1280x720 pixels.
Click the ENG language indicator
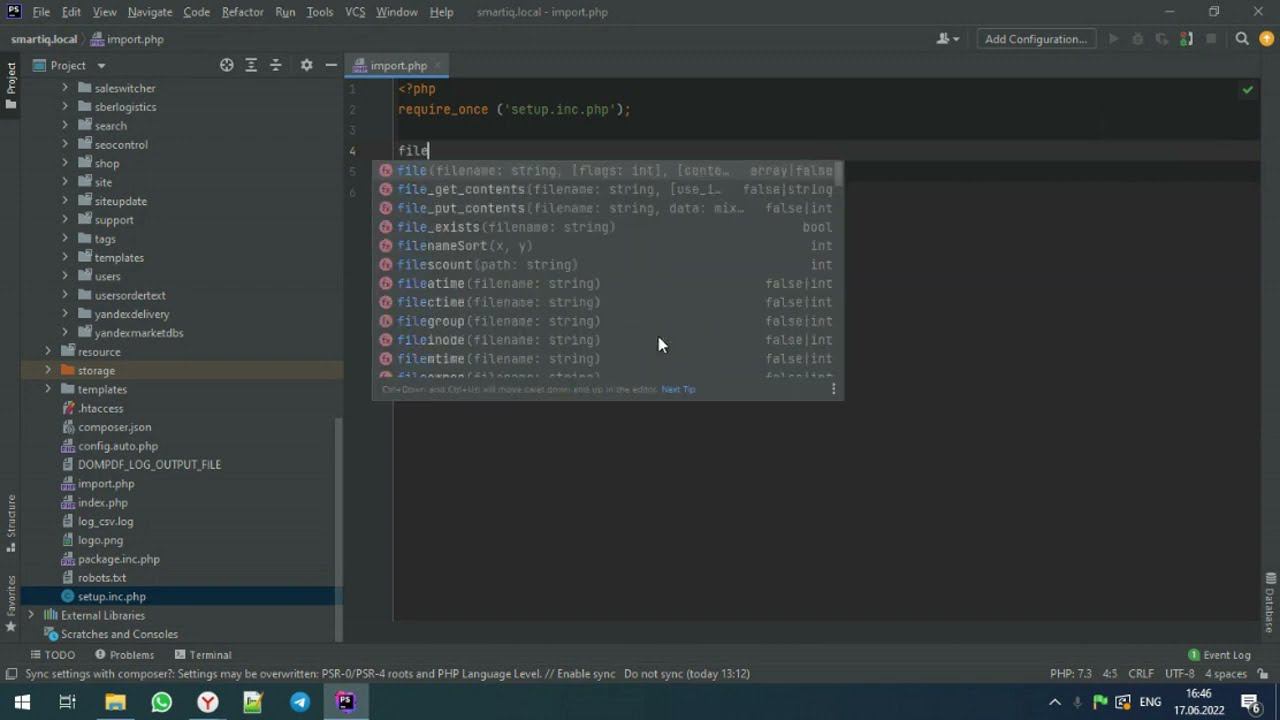tap(1150, 702)
